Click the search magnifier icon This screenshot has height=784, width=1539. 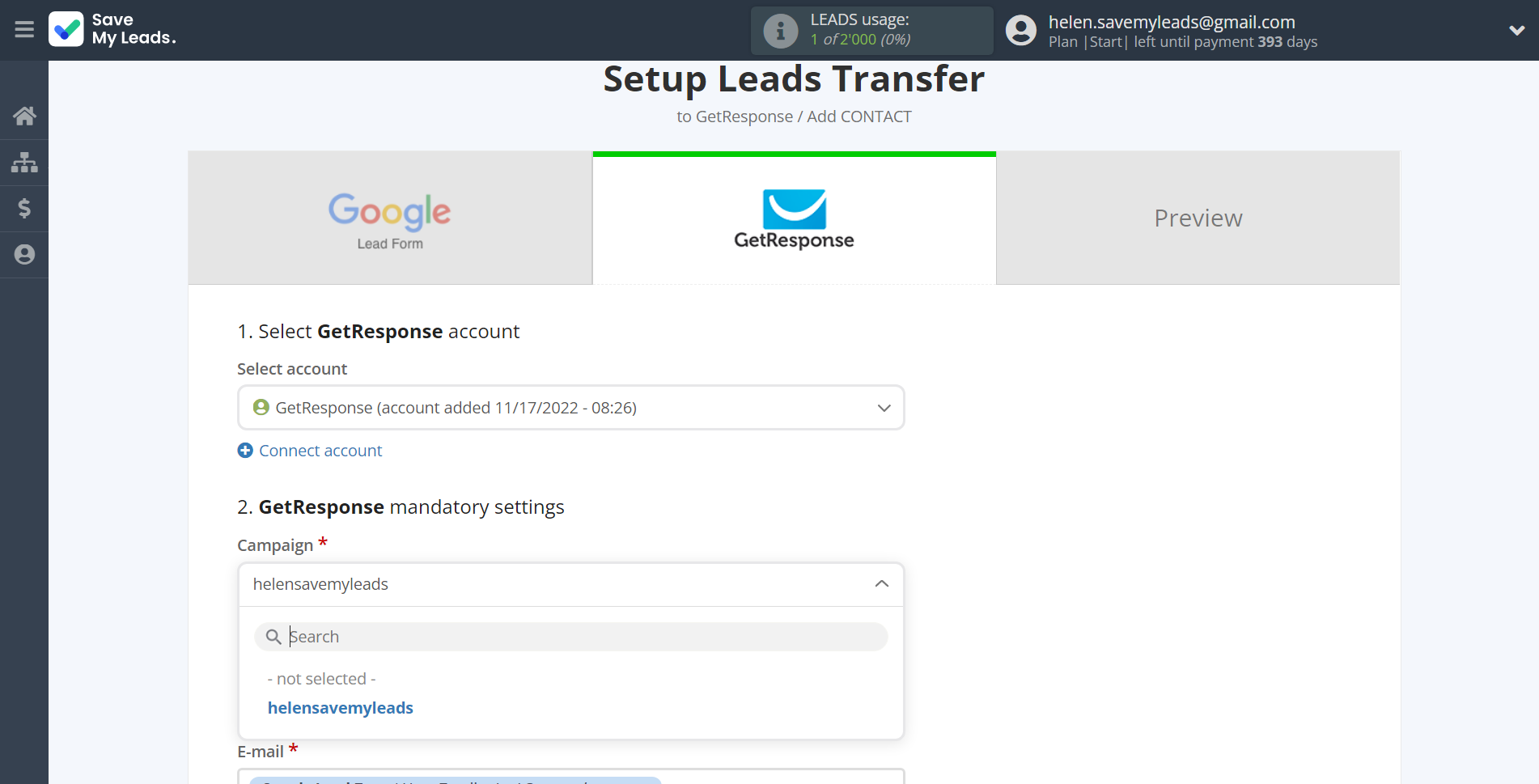pyautogui.click(x=273, y=637)
